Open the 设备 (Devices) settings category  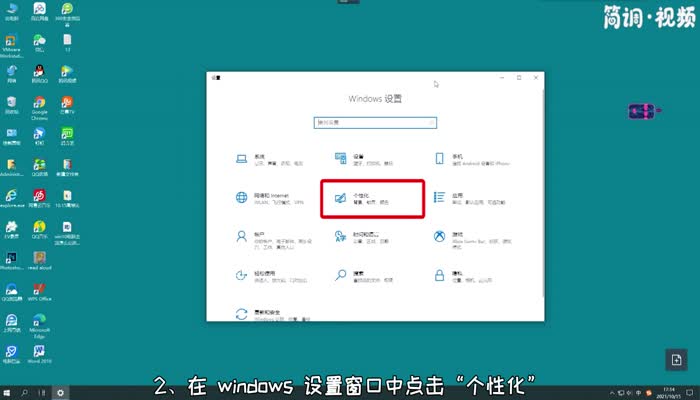(x=364, y=159)
